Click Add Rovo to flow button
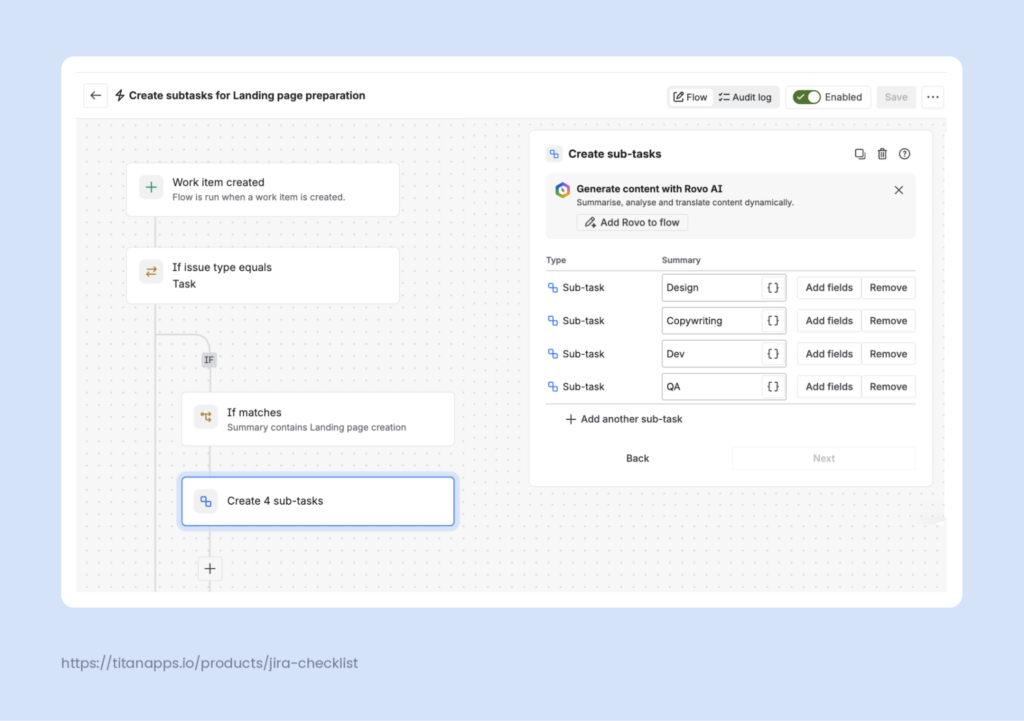Screen dimensions: 1024x721 coord(632,223)
